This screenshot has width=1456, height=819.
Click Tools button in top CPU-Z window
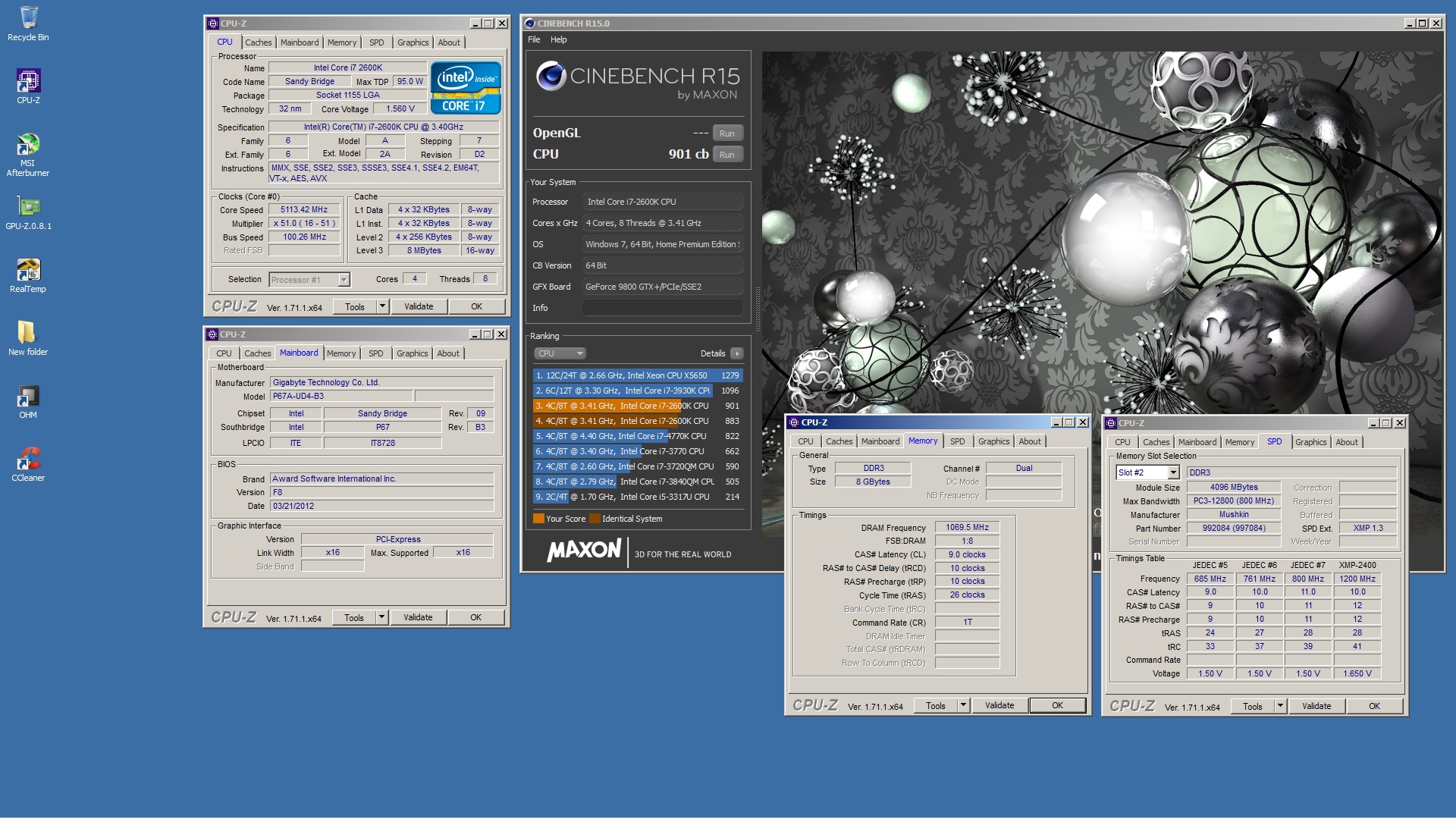click(x=355, y=306)
